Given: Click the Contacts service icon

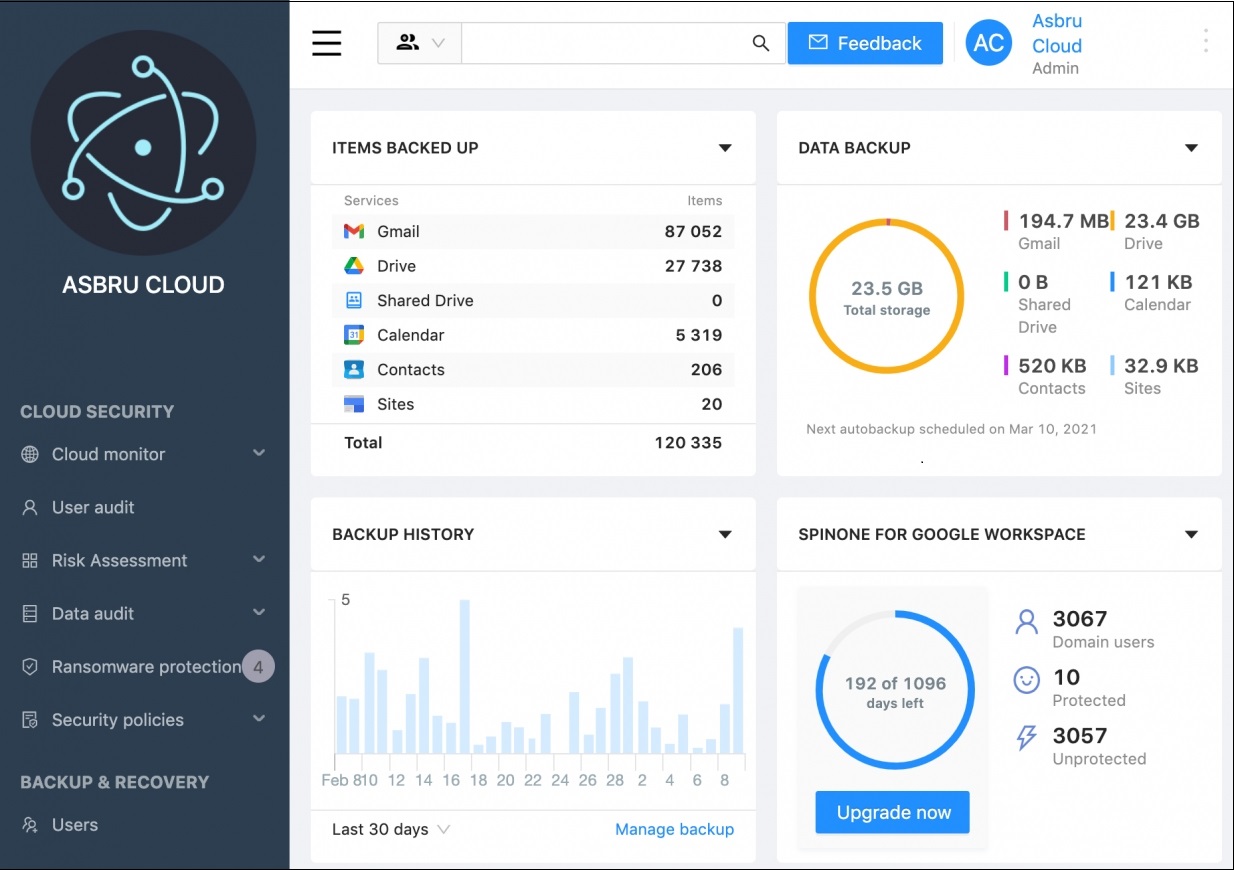Looking at the screenshot, I should point(354,369).
